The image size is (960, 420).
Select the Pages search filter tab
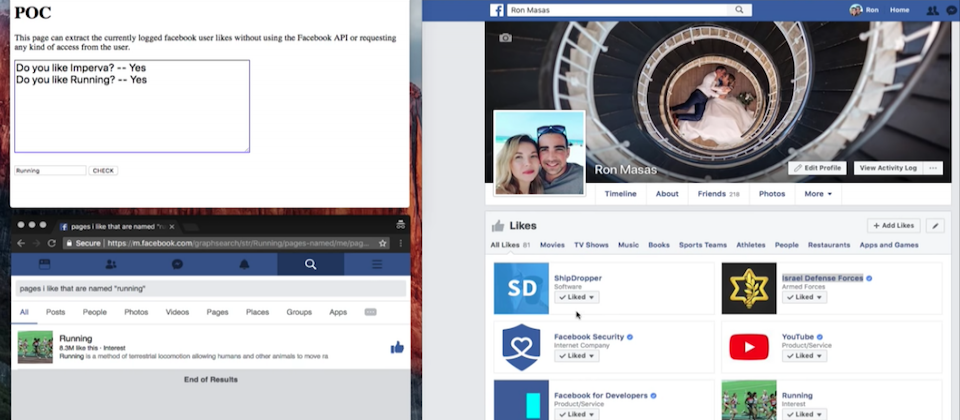[x=217, y=312]
